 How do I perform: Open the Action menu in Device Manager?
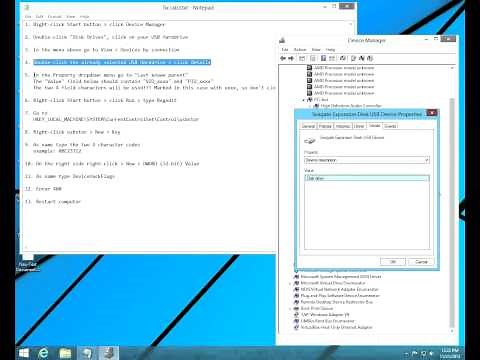coord(300,50)
